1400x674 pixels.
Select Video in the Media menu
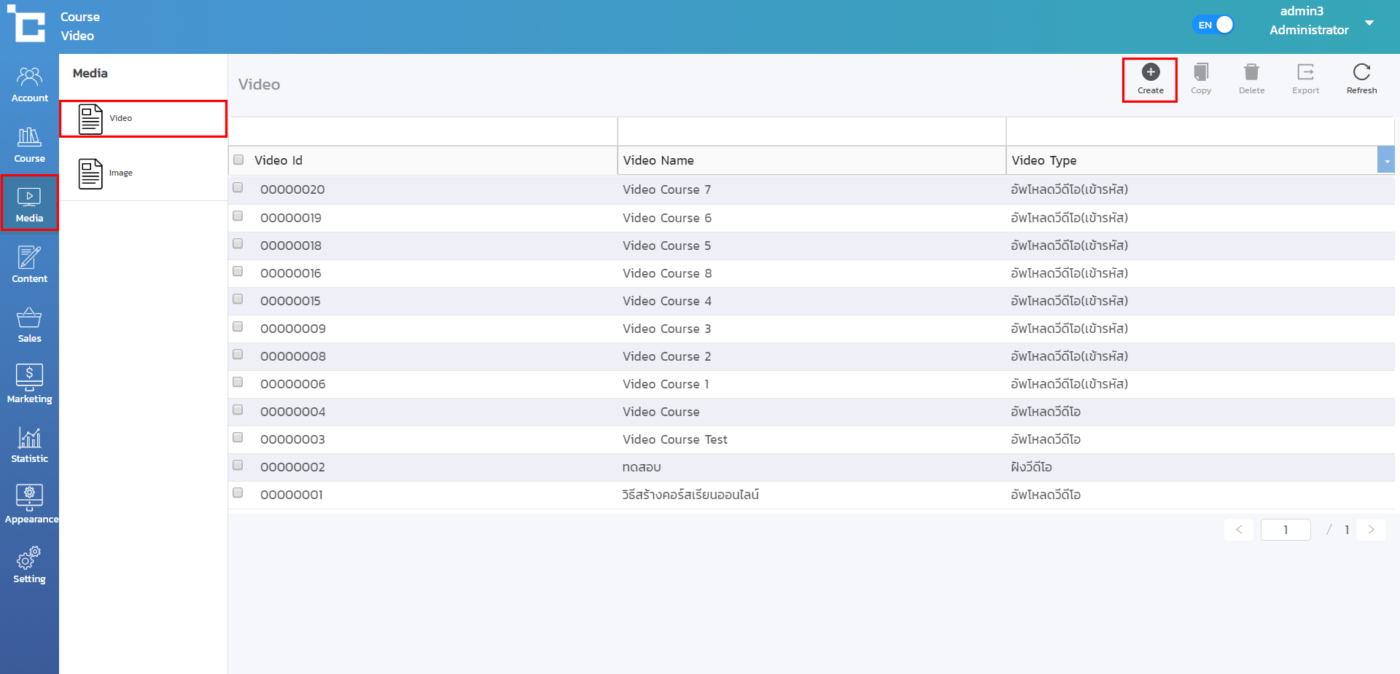[x=120, y=118]
